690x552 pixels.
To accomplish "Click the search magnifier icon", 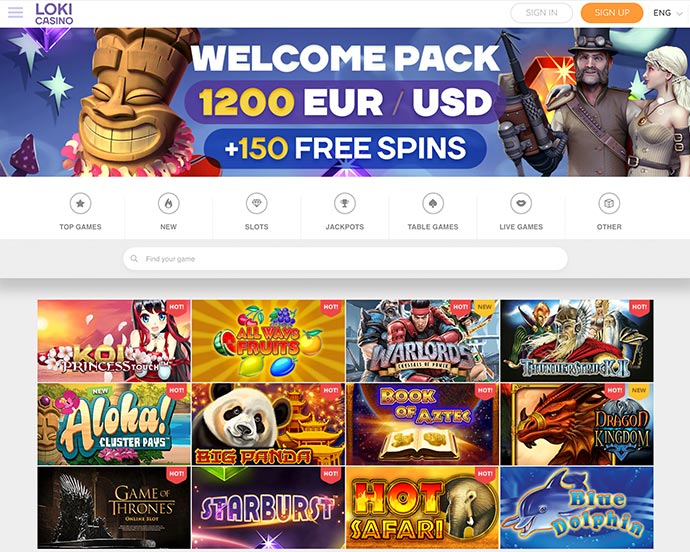I will [134, 258].
